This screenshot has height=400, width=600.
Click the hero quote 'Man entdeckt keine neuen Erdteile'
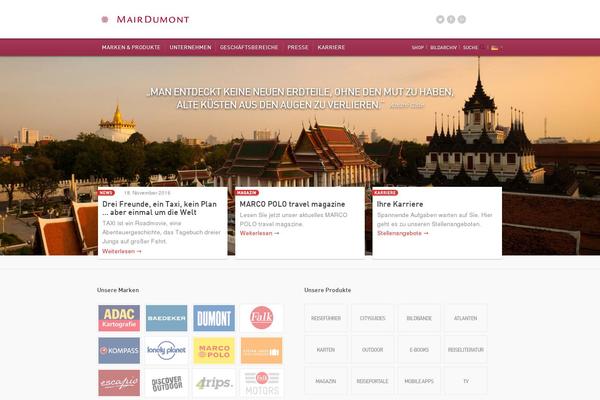pos(300,98)
